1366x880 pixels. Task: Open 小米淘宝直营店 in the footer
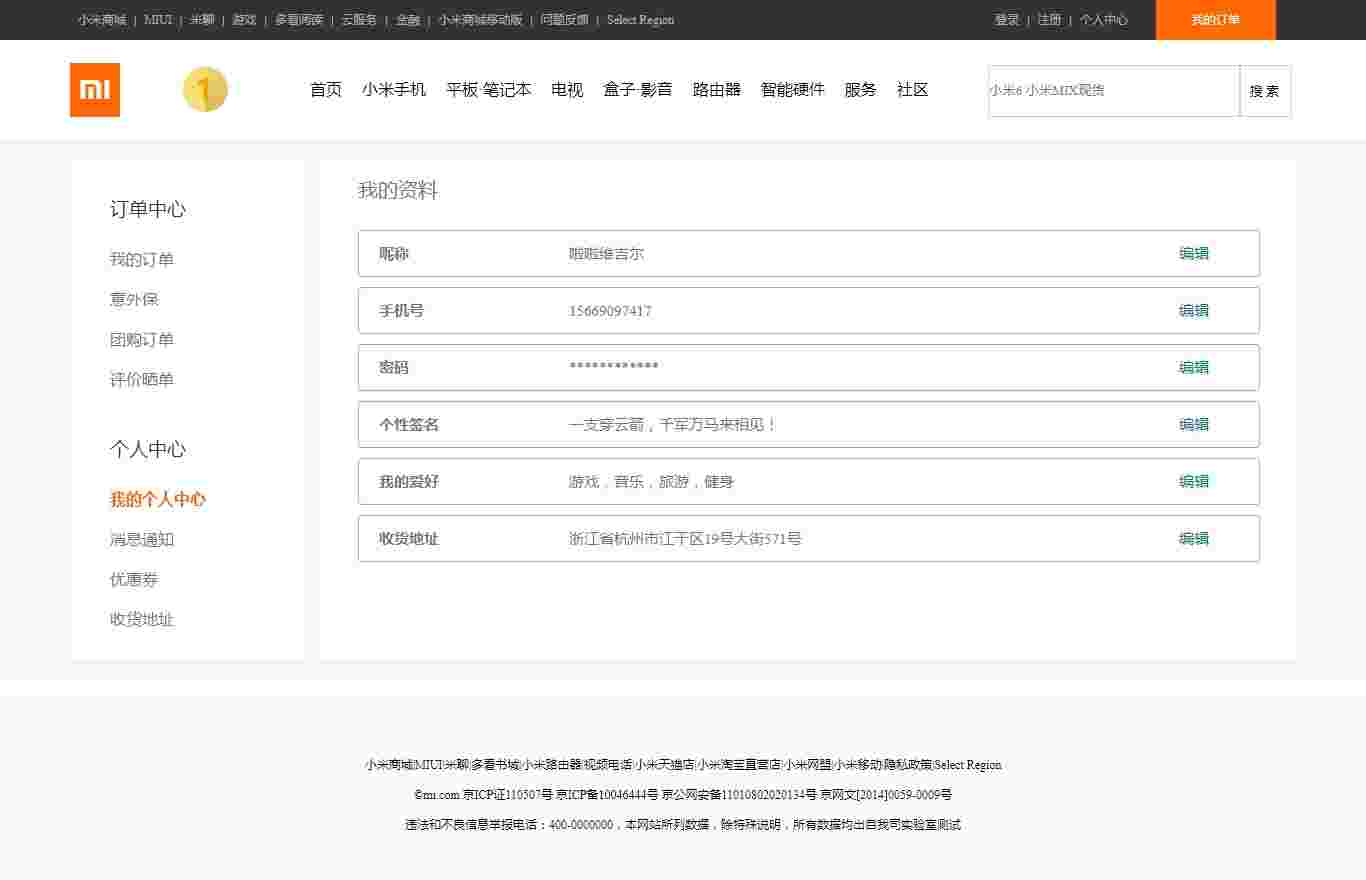[739, 765]
